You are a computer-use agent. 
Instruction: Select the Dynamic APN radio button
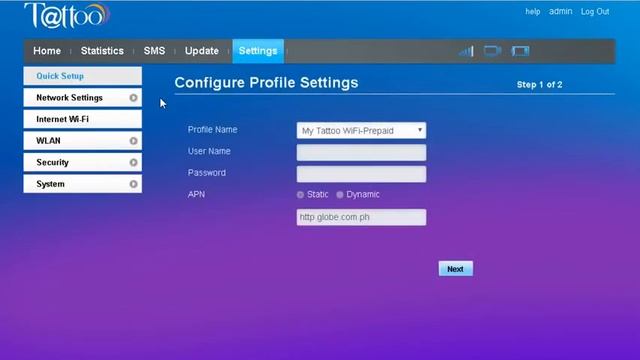click(x=340, y=195)
